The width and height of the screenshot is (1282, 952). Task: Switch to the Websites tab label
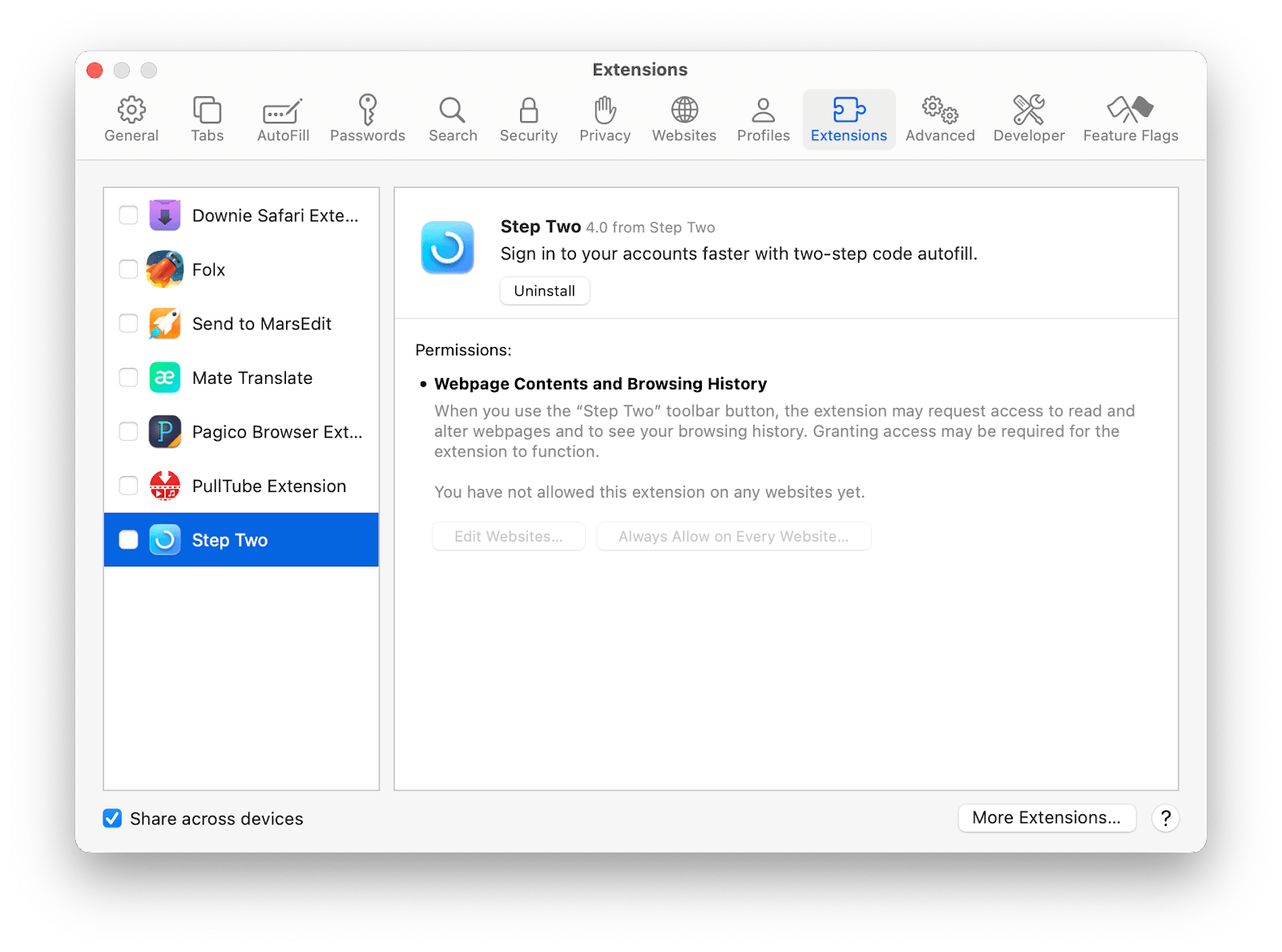684,135
